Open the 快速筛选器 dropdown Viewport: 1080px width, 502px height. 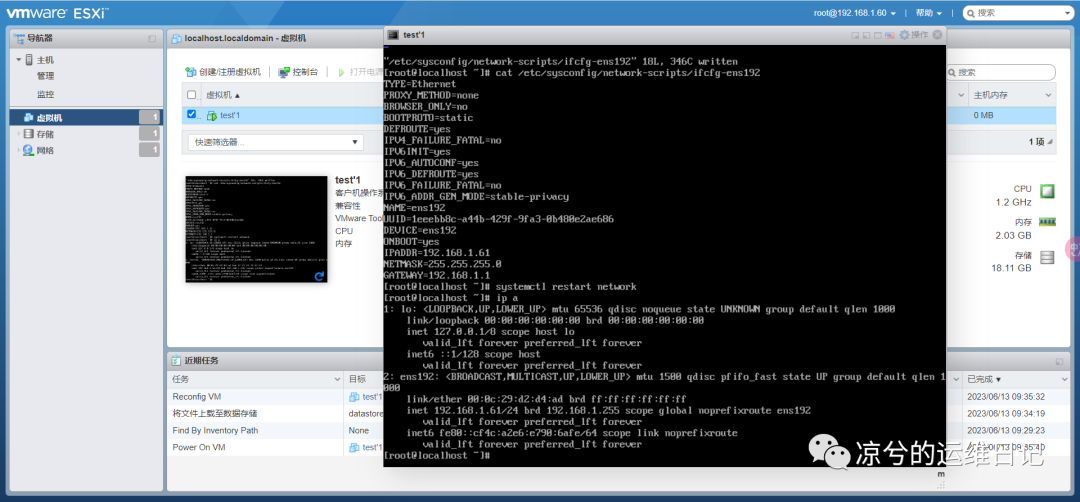(x=276, y=143)
